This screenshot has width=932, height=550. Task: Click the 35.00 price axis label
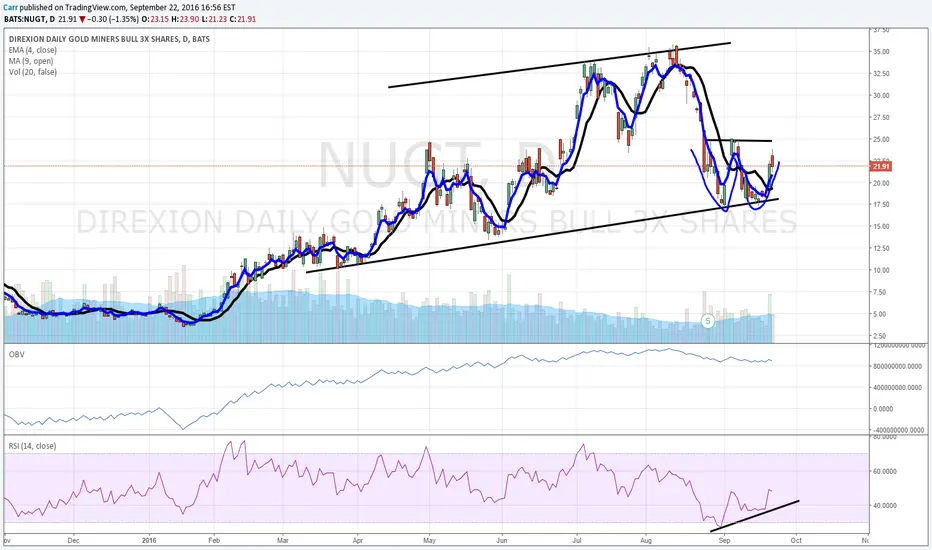(x=881, y=52)
